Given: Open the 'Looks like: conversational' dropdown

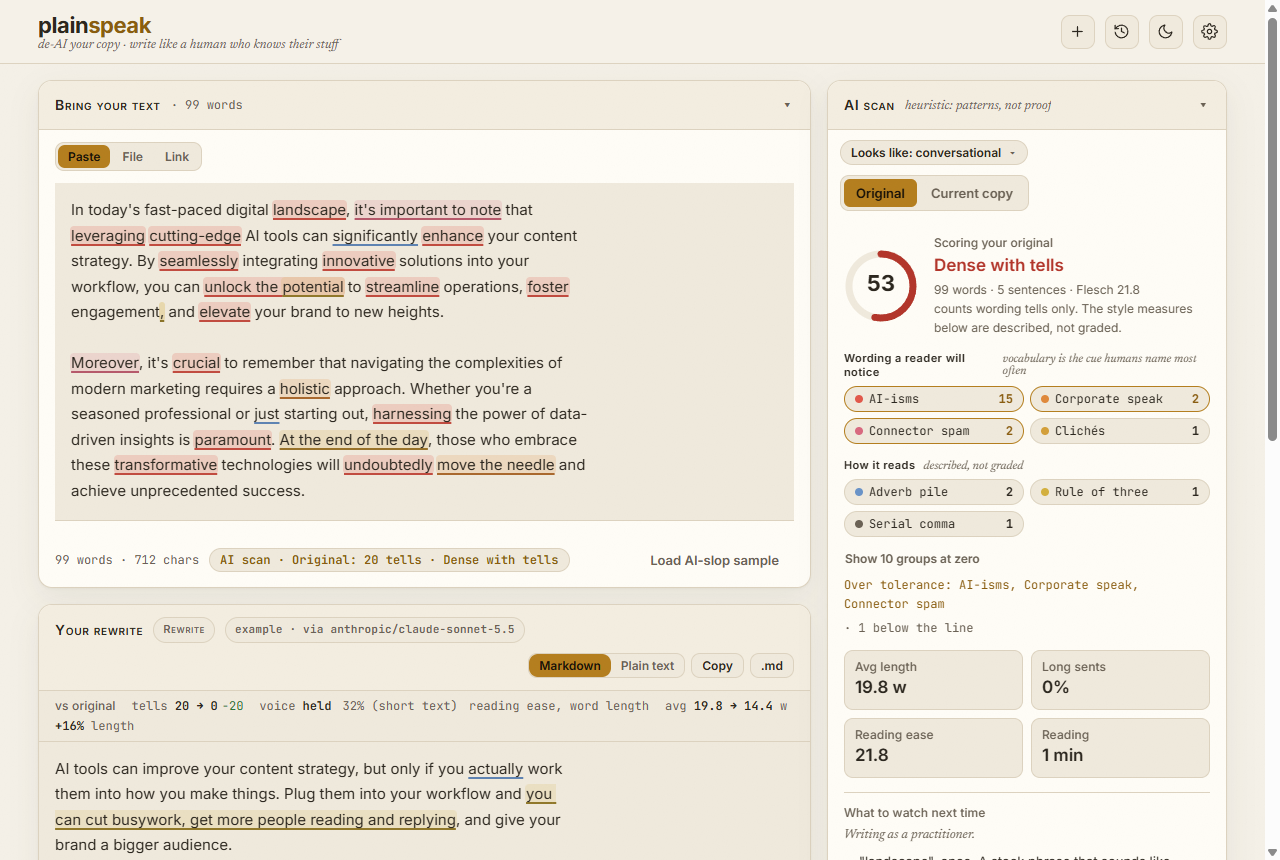Looking at the screenshot, I should tap(933, 153).
